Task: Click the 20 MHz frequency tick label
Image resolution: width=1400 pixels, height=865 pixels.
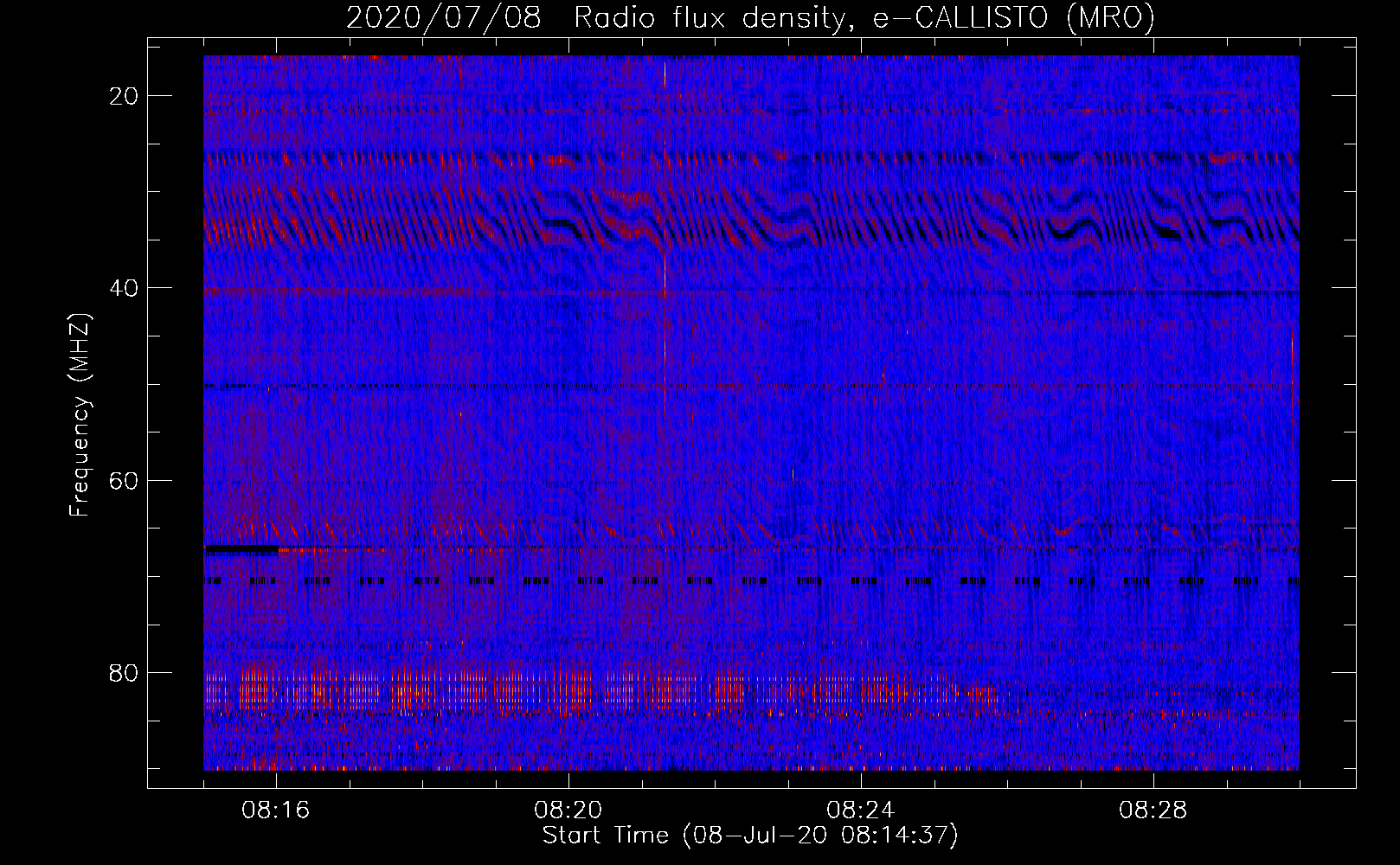Action: [125, 96]
